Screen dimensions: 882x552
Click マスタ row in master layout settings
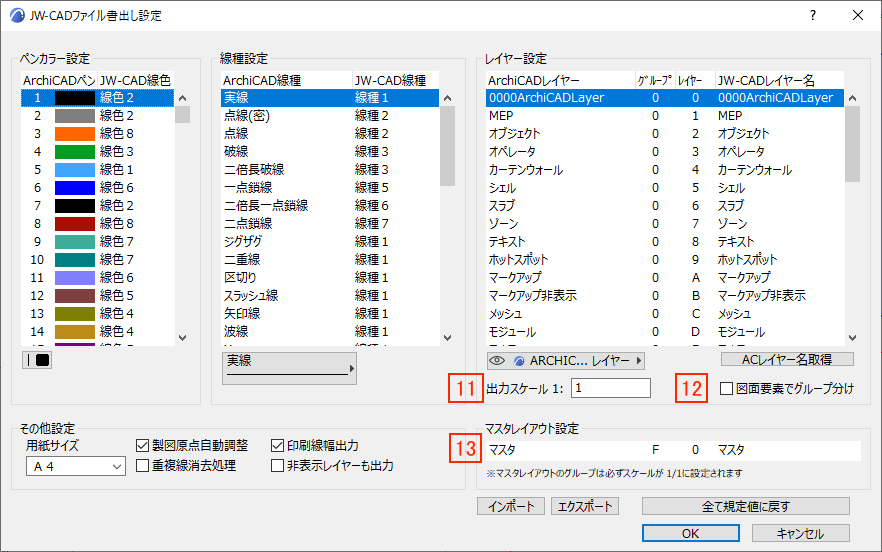coord(673,450)
